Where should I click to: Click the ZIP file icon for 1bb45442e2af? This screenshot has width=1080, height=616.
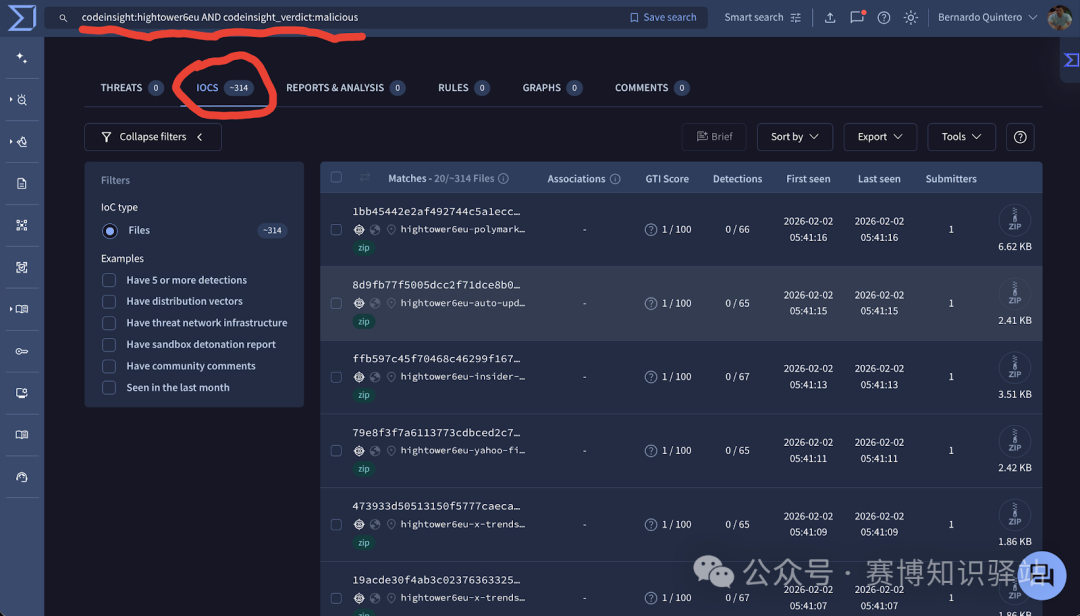coord(1015,220)
